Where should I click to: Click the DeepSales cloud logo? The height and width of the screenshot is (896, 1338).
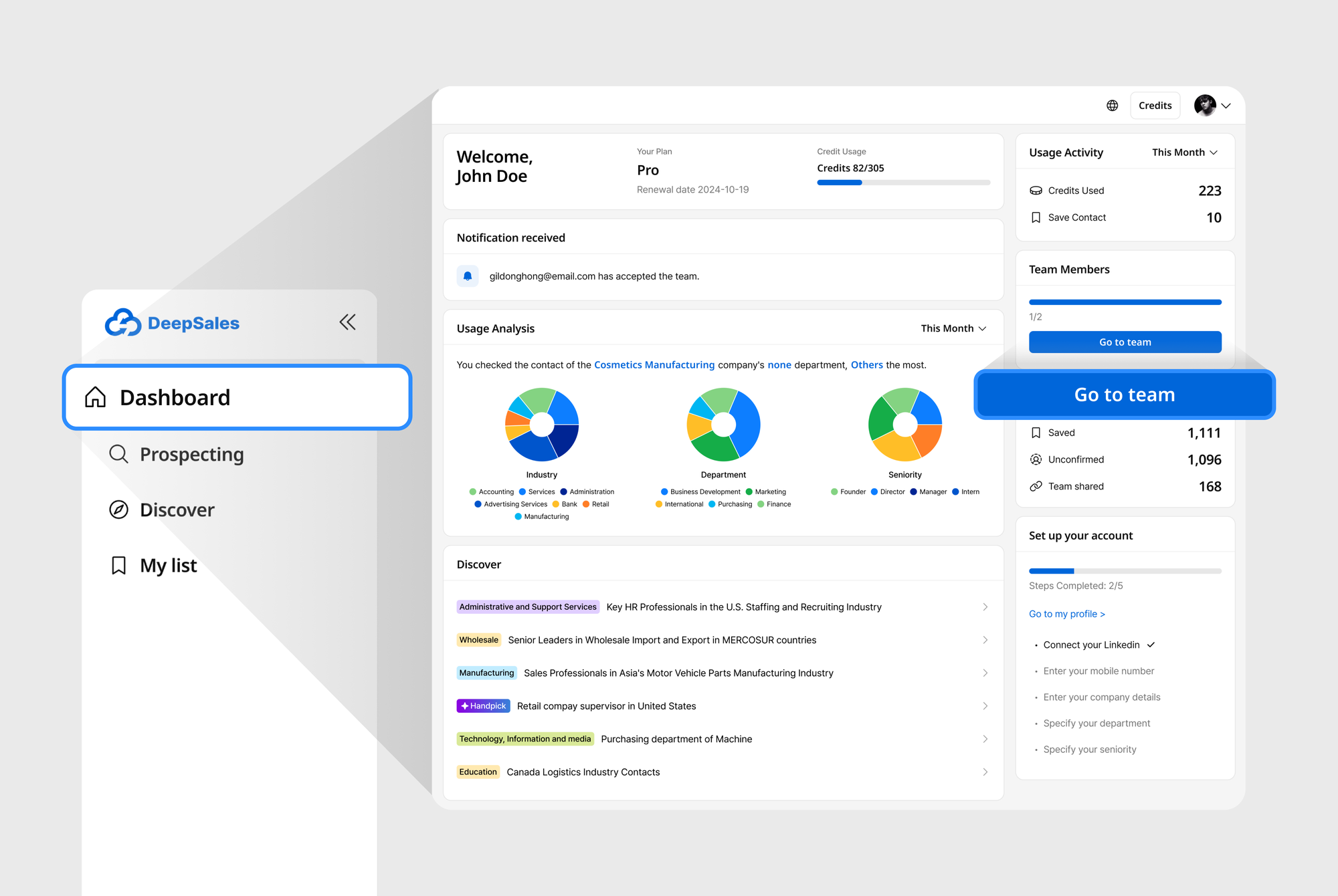click(x=123, y=323)
